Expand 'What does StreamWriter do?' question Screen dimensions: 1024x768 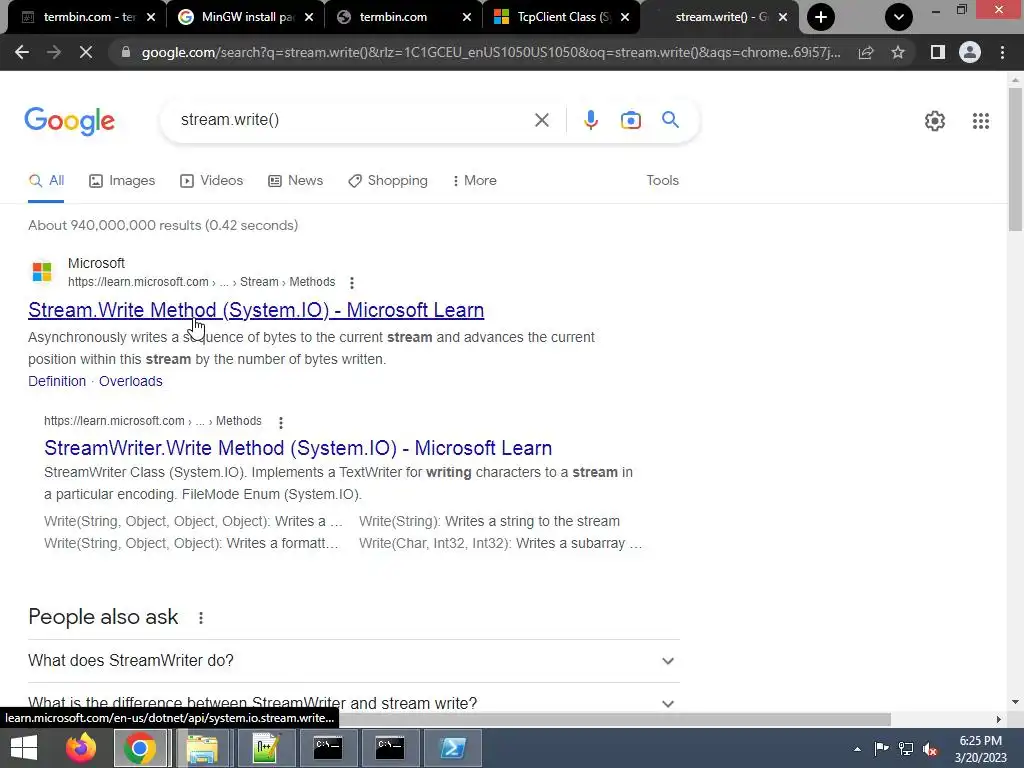353,661
